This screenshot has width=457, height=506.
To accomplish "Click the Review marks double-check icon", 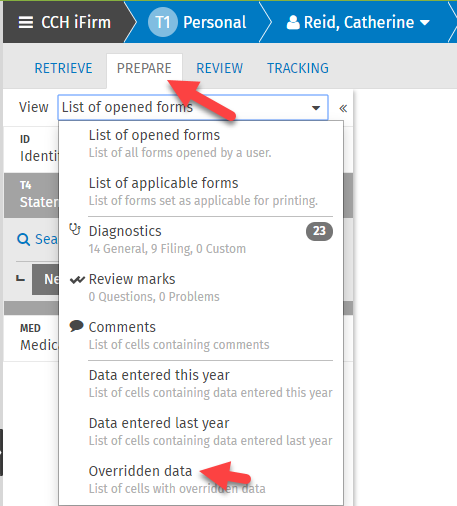I will pyautogui.click(x=77, y=280).
